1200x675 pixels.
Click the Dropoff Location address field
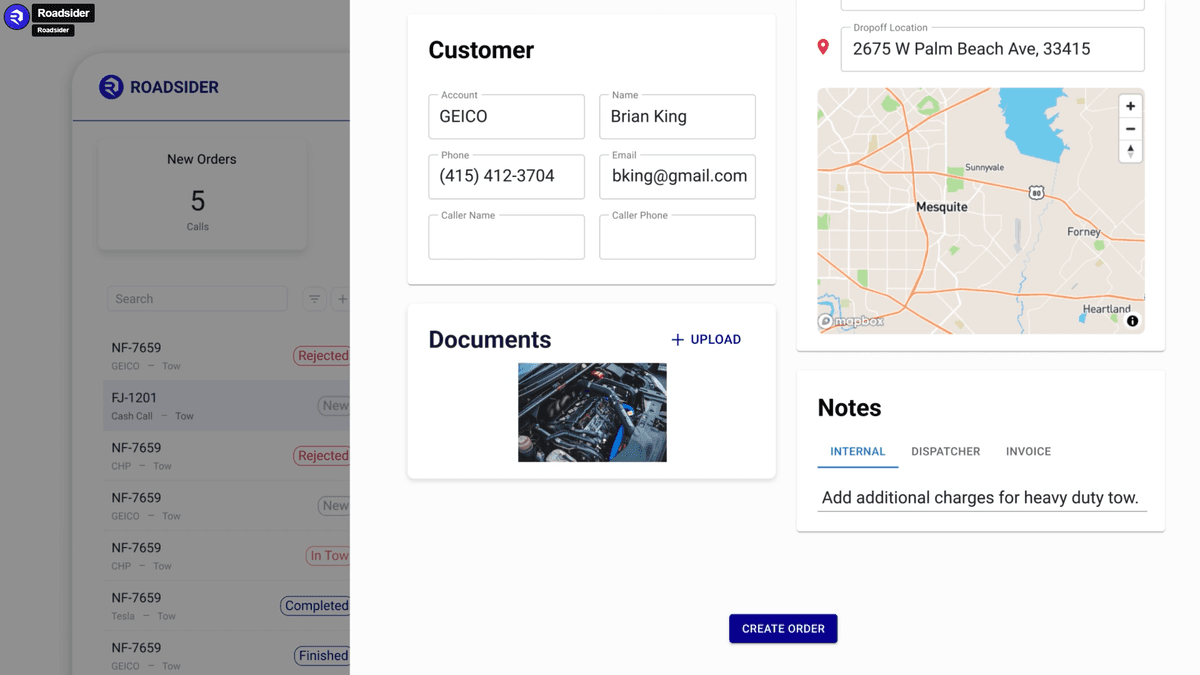pyautogui.click(x=992, y=49)
